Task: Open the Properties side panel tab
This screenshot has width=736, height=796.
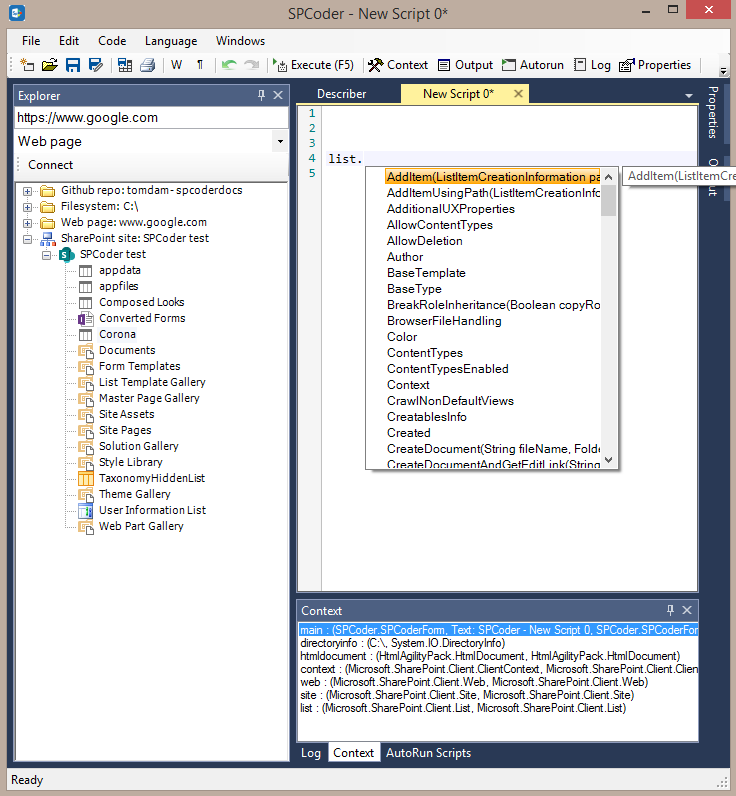Action: pos(713,112)
